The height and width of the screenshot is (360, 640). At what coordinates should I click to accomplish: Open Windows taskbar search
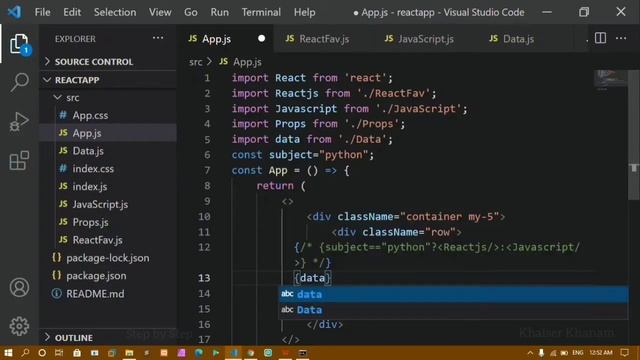25,353
